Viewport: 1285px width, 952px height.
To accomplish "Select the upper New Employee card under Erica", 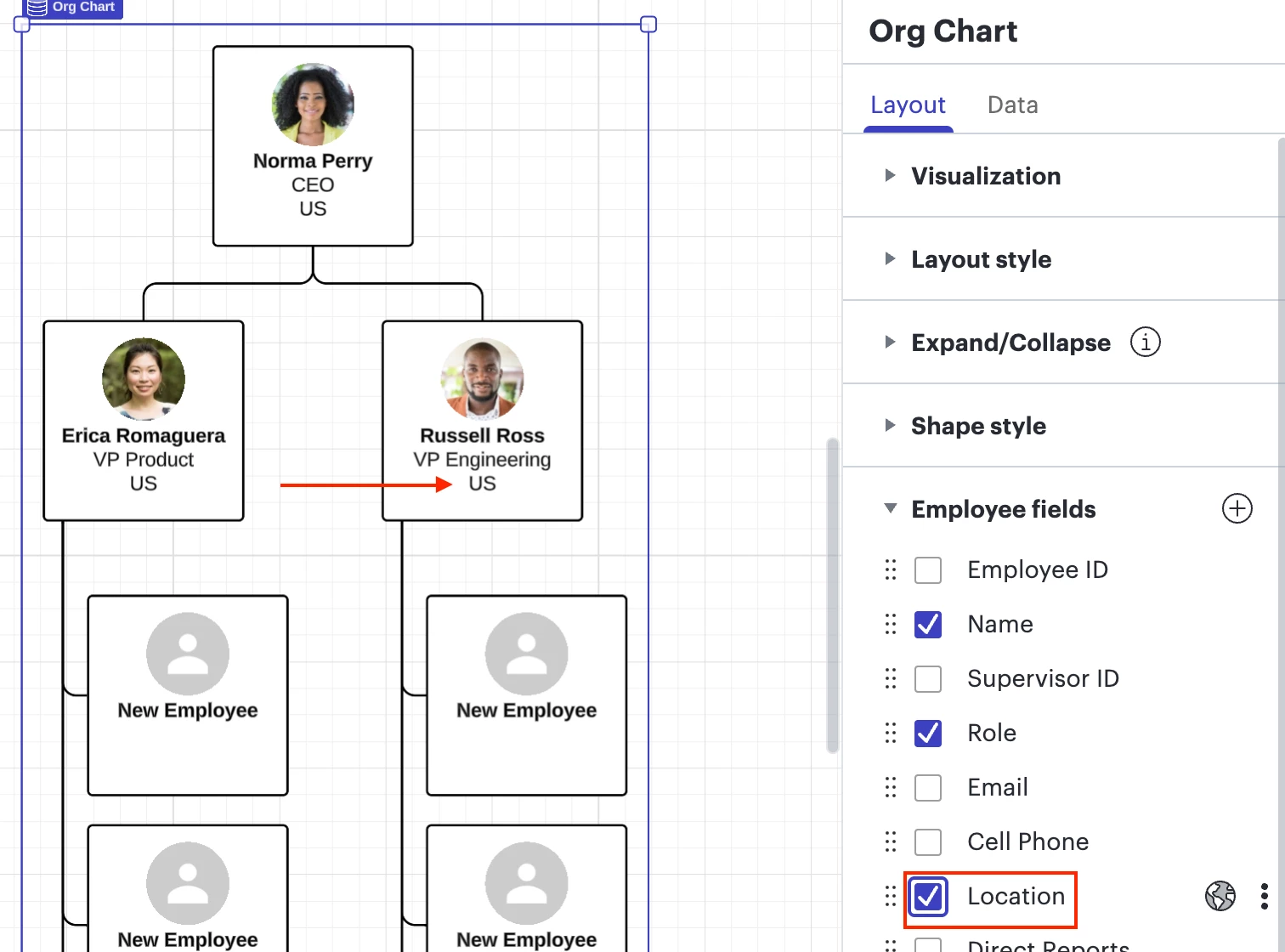I will point(188,695).
